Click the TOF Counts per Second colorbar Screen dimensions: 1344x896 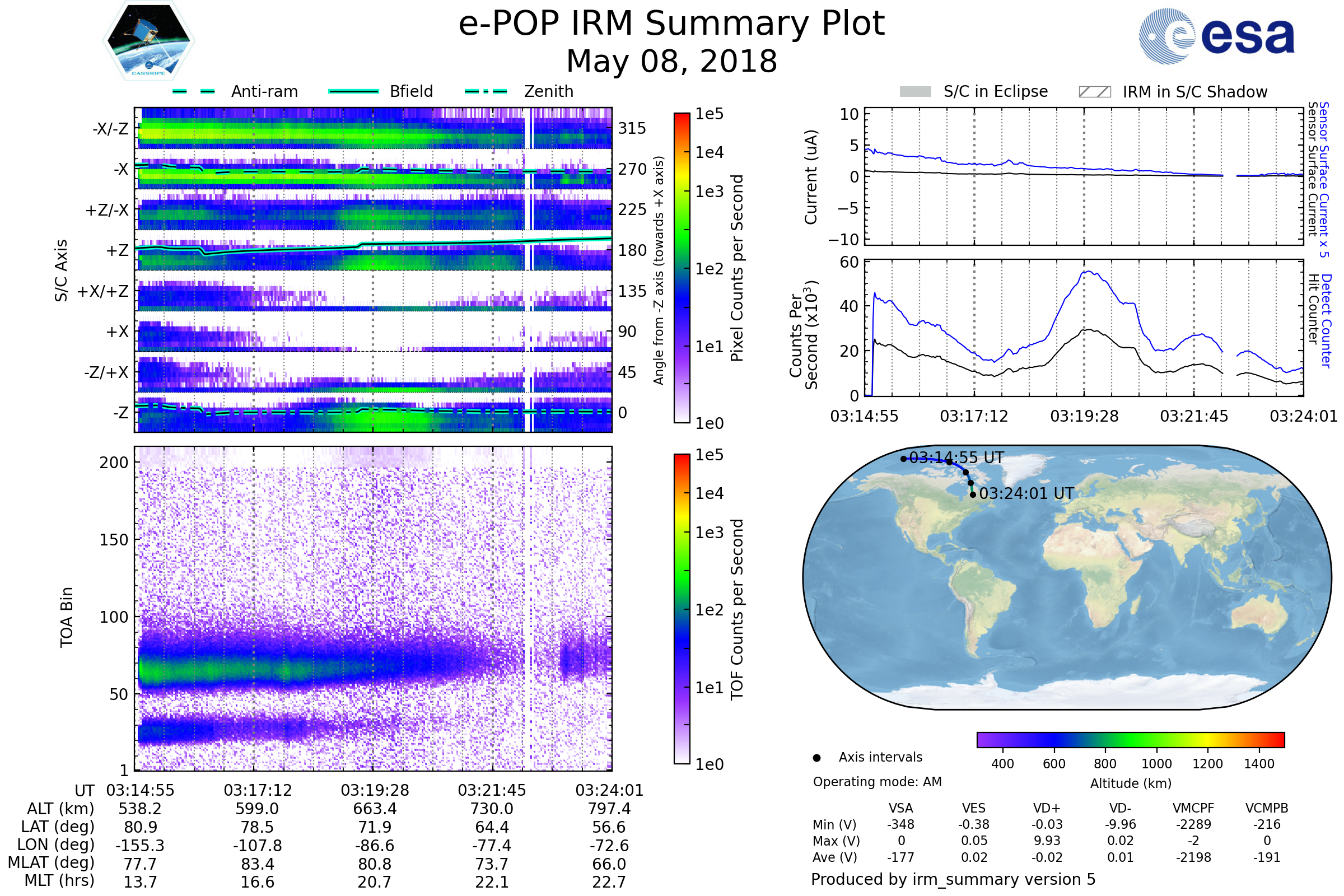[682, 609]
